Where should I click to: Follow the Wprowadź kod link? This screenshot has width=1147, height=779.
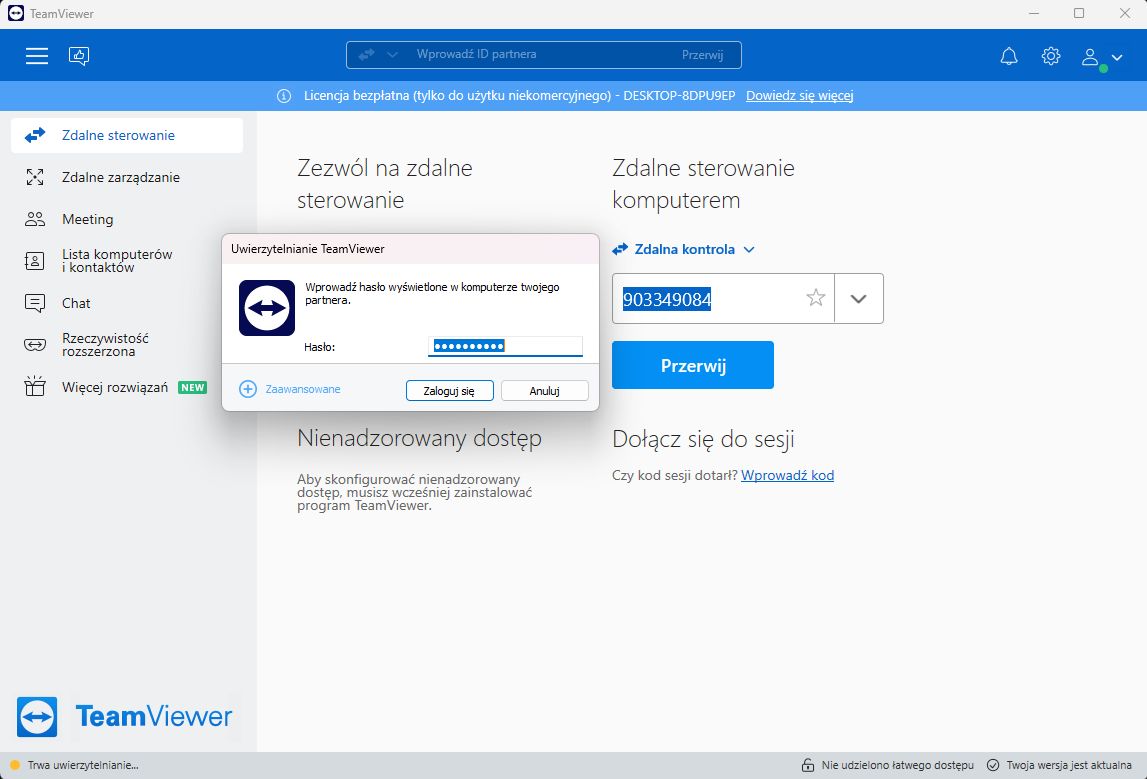787,475
